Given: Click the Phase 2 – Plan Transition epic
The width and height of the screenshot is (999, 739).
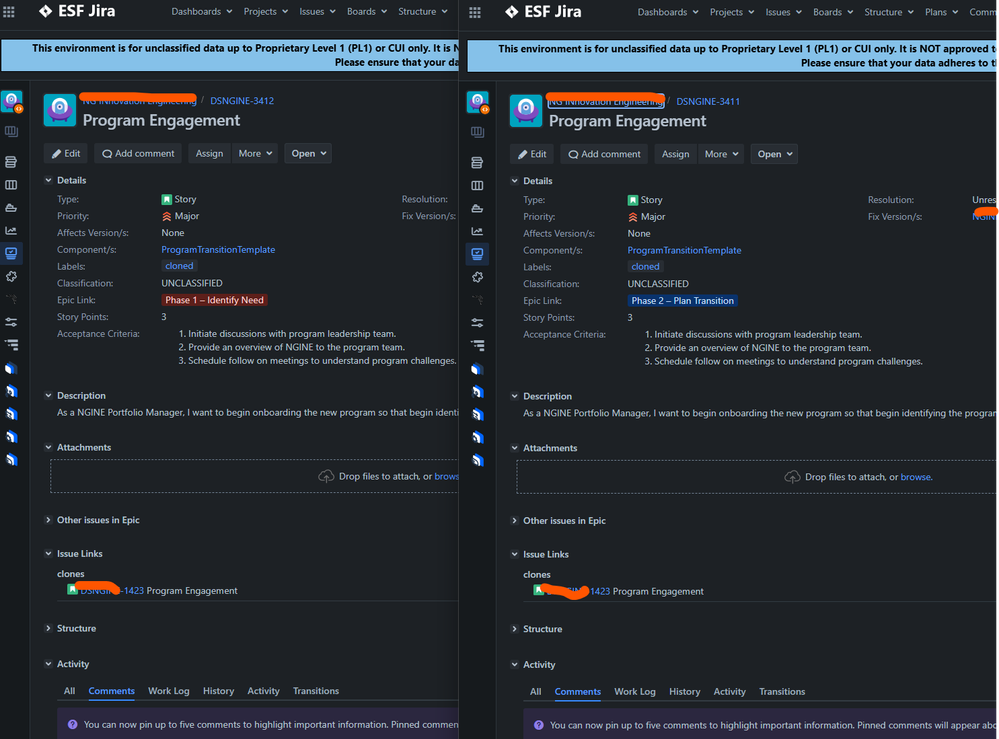Looking at the screenshot, I should click(x=682, y=301).
